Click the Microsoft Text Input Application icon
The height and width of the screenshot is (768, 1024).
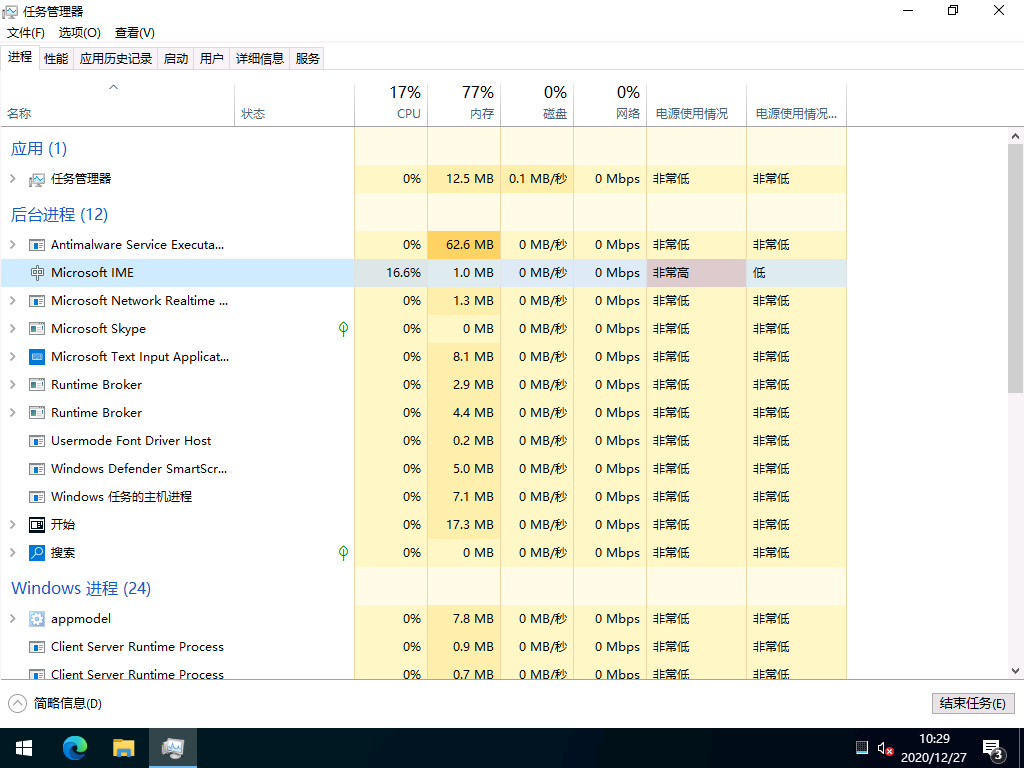click(x=37, y=357)
